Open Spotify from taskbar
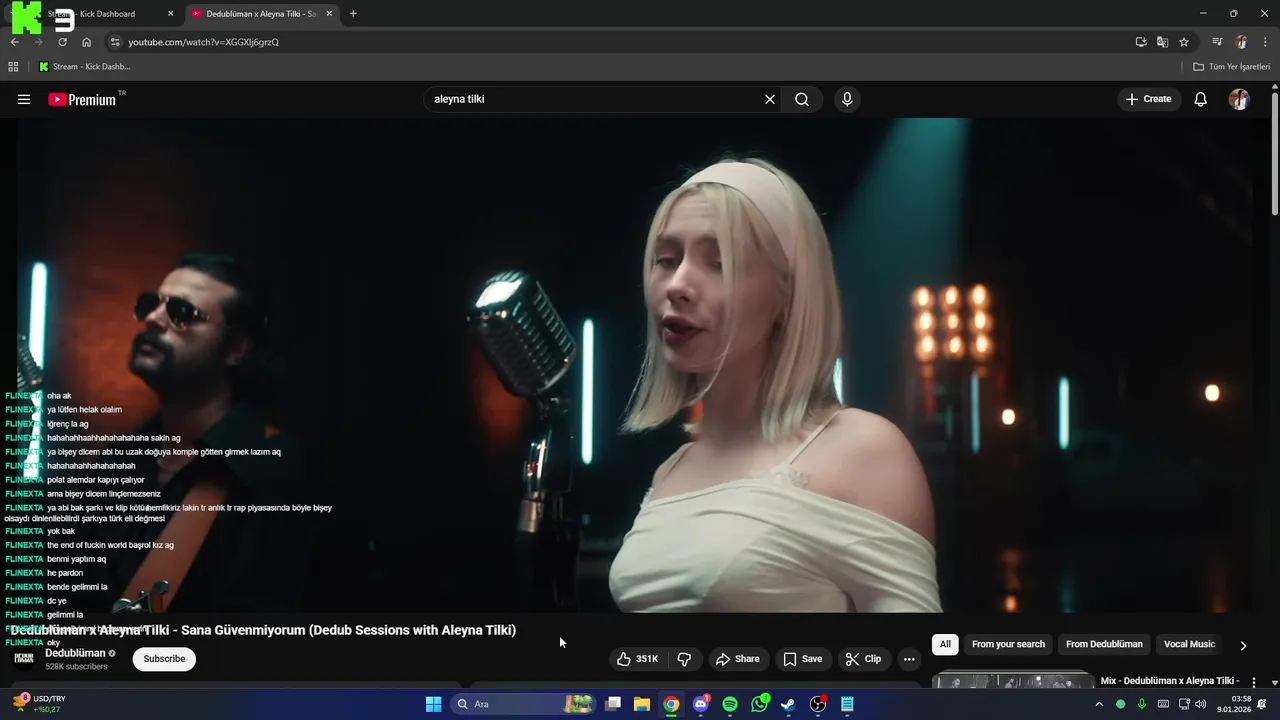The width and height of the screenshot is (1280, 720). pos(730,704)
